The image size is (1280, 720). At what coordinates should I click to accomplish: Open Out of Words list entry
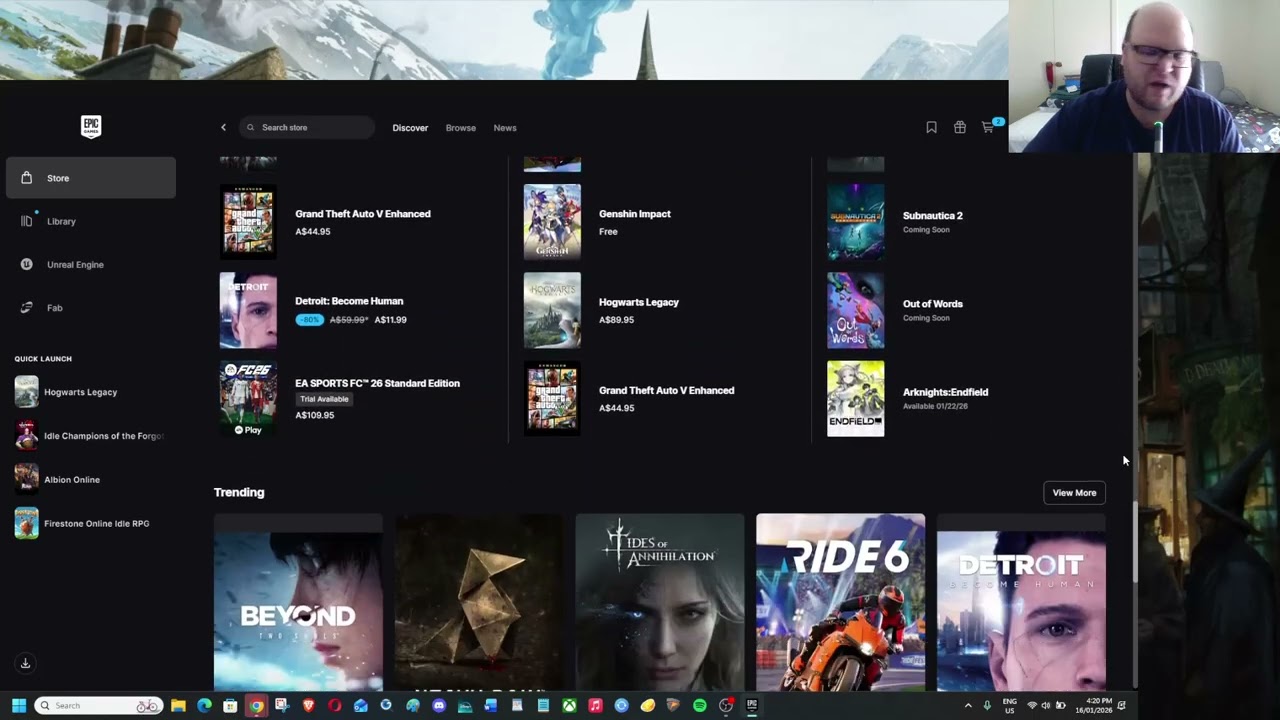(x=965, y=310)
